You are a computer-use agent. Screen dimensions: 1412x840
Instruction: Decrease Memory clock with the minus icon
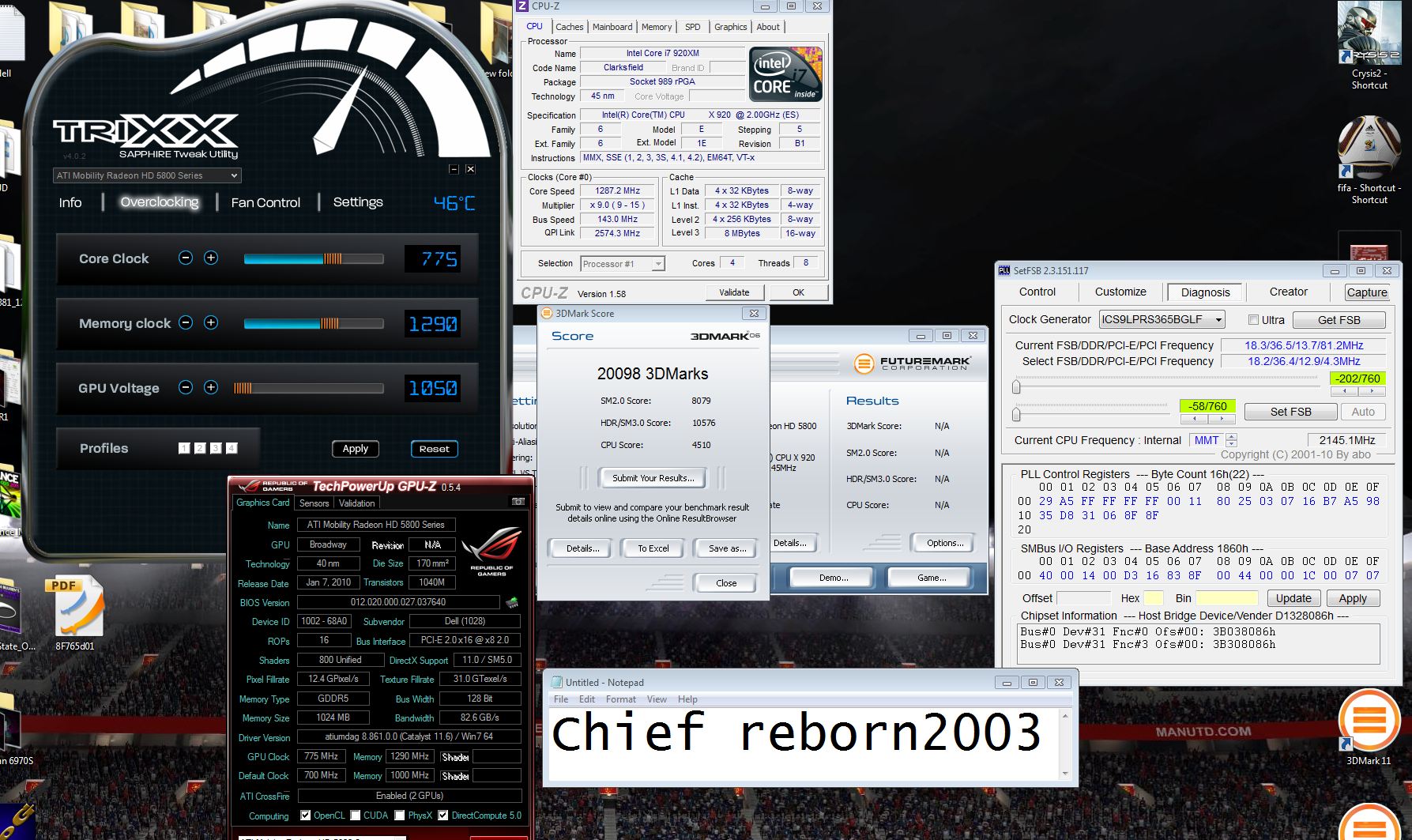[x=186, y=322]
